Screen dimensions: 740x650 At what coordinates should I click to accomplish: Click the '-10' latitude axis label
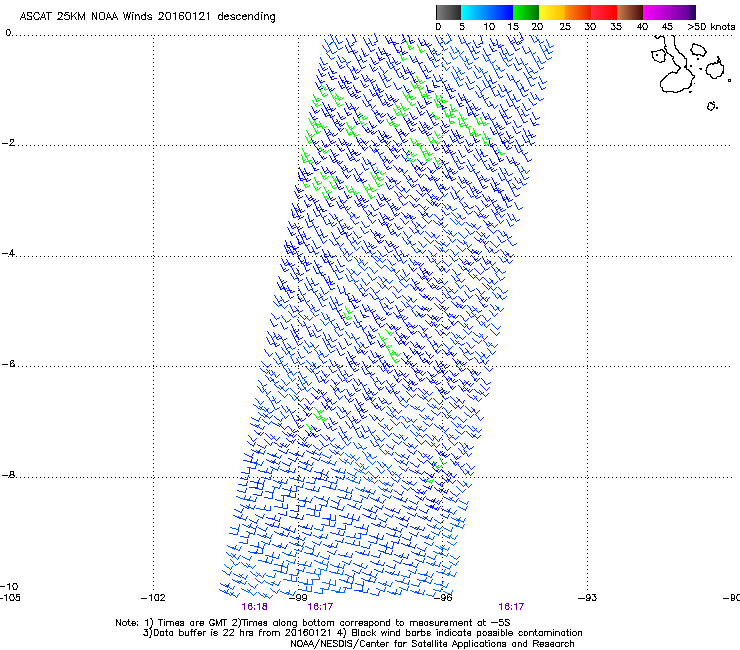click(x=9, y=586)
